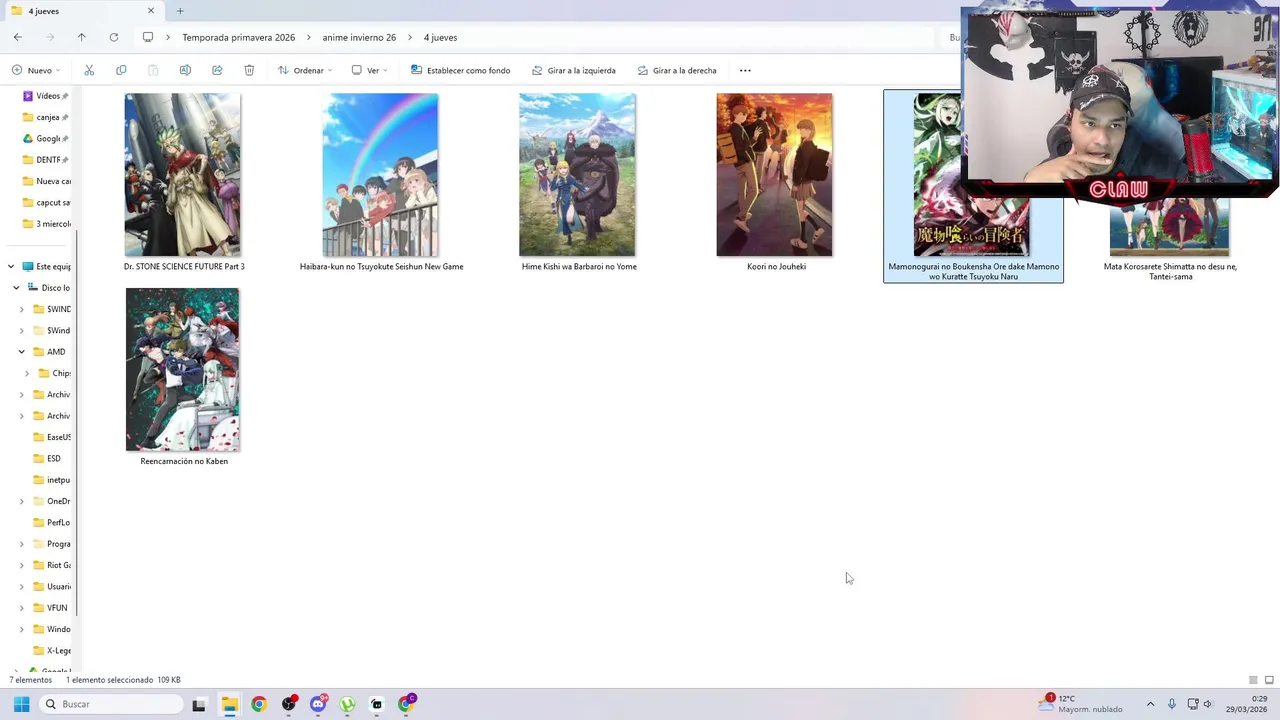1280x720 pixels.
Task: Select the ESD folder in the tree
Action: pos(52,458)
